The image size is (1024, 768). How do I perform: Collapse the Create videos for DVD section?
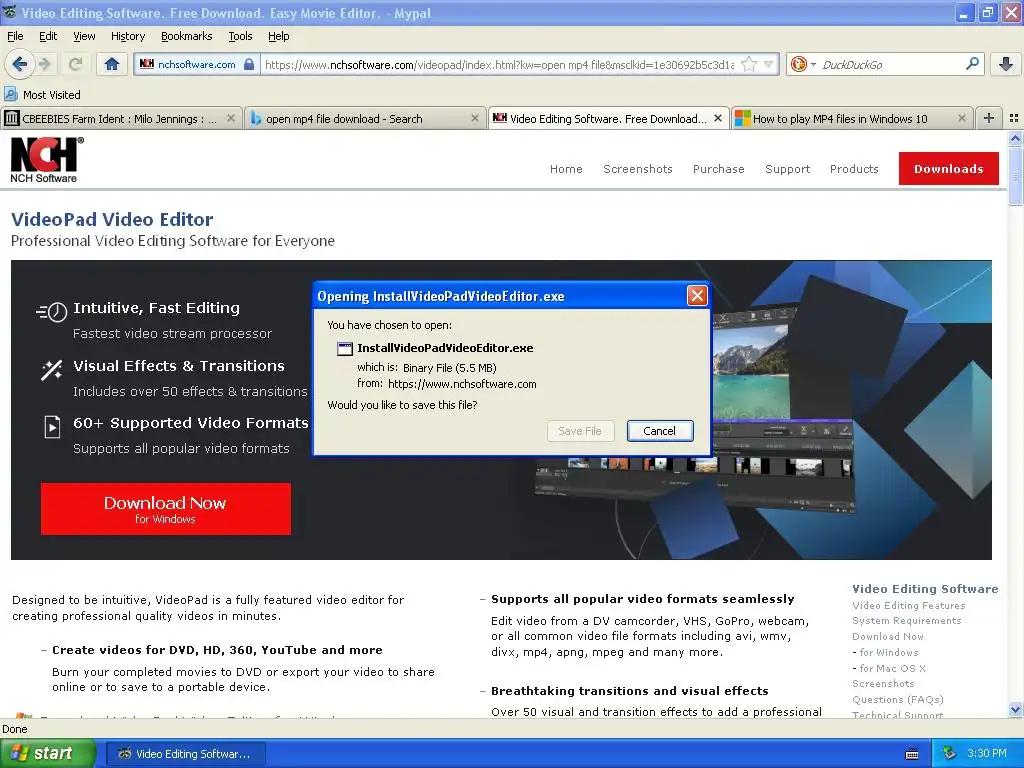point(43,650)
